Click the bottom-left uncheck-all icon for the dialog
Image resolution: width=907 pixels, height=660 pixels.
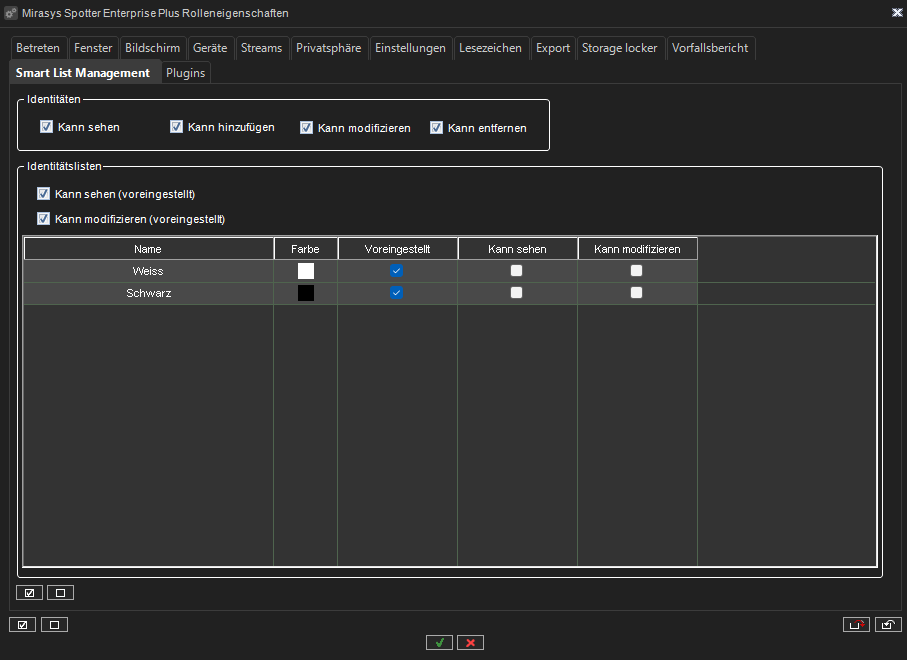54,625
